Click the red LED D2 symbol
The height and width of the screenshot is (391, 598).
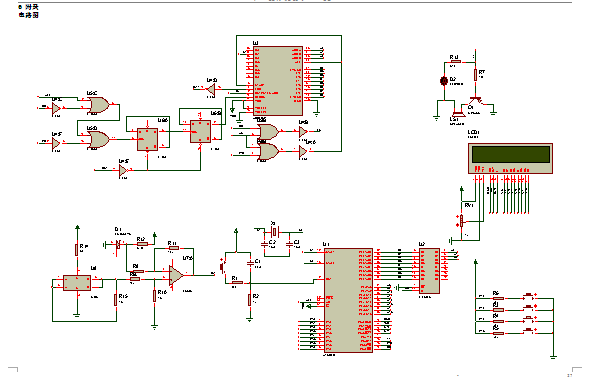click(x=444, y=81)
